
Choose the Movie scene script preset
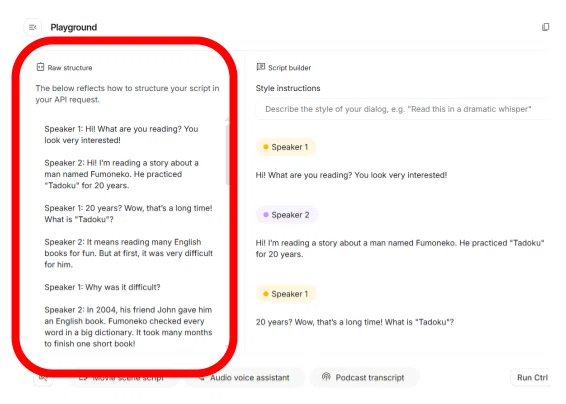coord(124,378)
